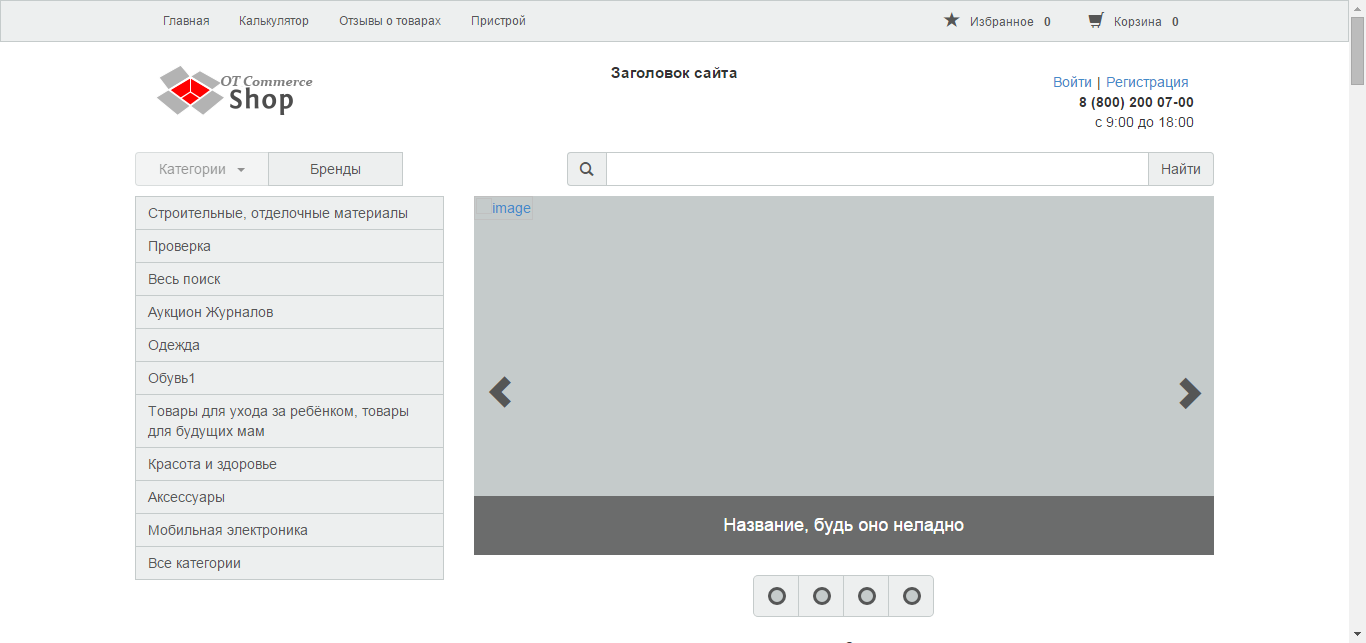Click the shopping cart icon

tap(1096, 20)
